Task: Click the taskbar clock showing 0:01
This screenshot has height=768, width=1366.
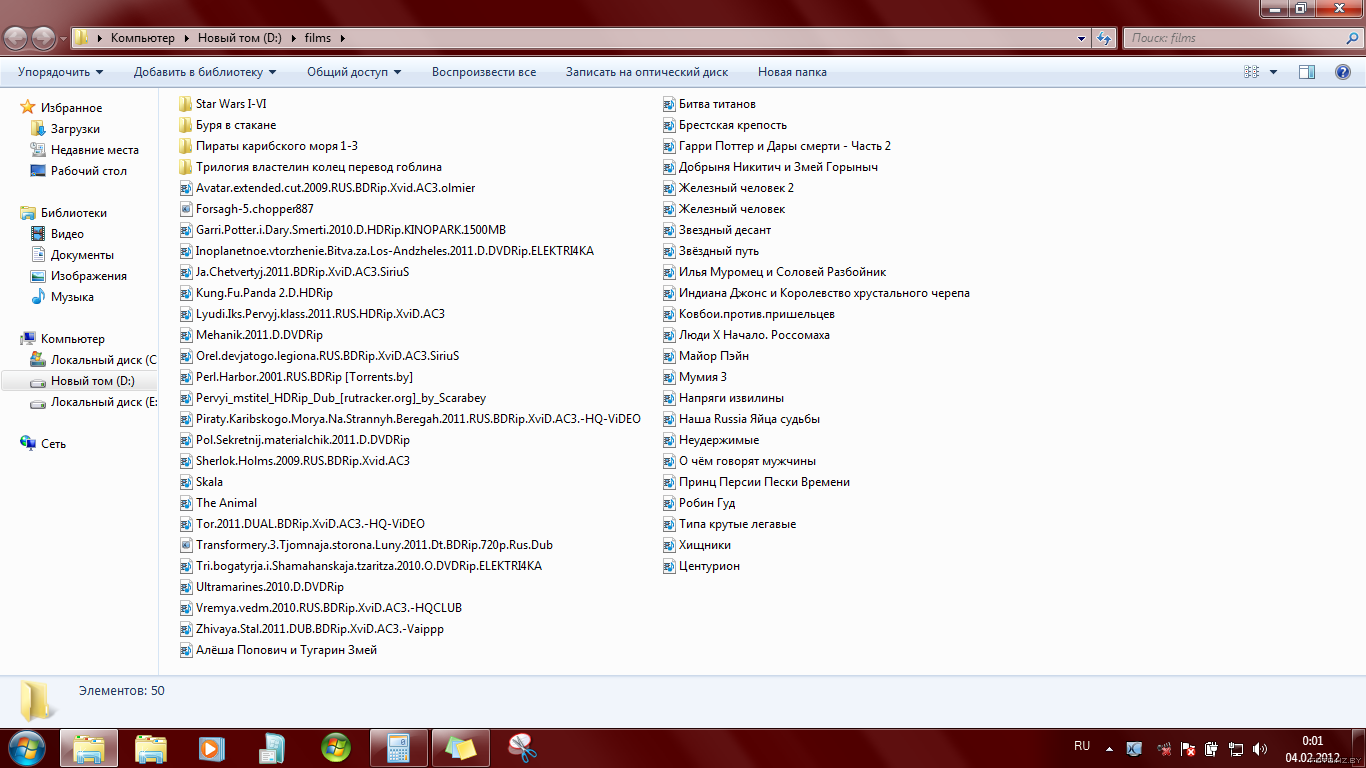Action: (x=1312, y=748)
